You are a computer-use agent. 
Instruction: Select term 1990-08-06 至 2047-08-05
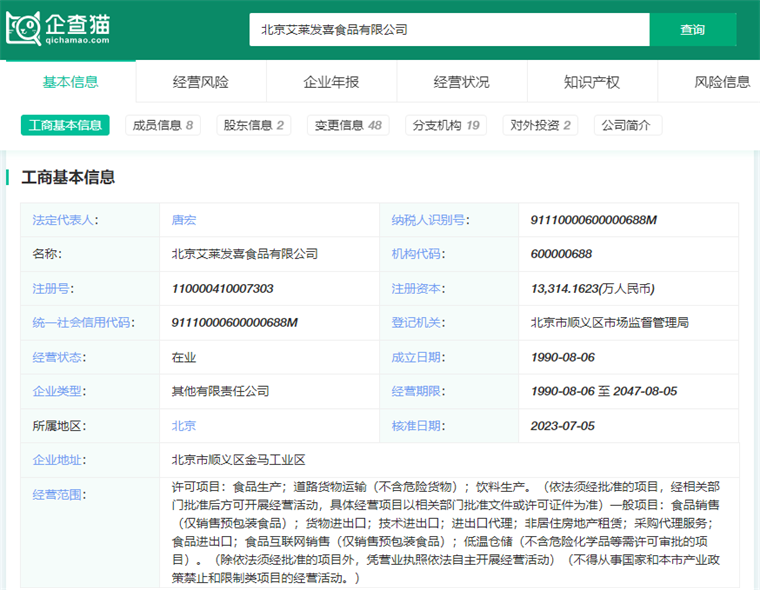(x=604, y=391)
